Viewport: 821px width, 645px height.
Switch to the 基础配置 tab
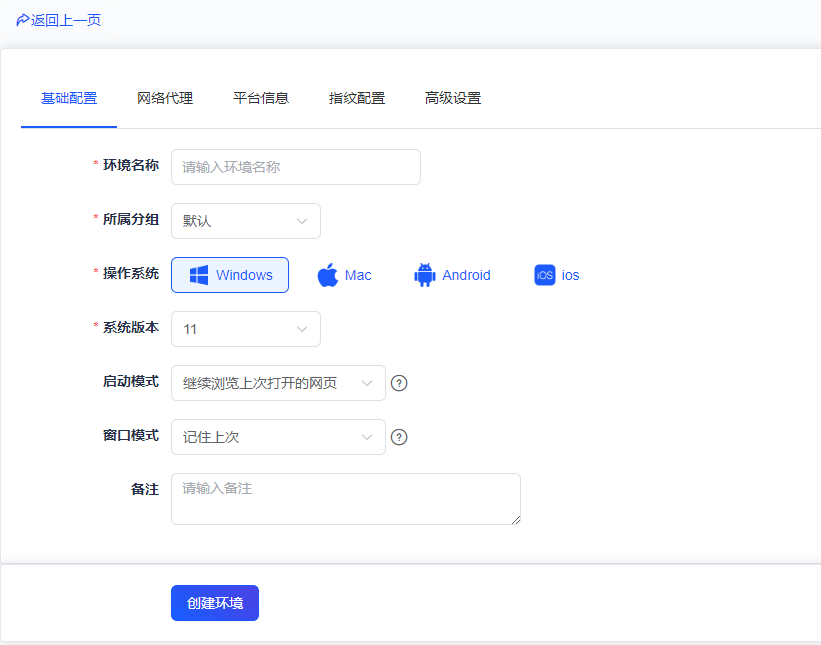coord(69,98)
